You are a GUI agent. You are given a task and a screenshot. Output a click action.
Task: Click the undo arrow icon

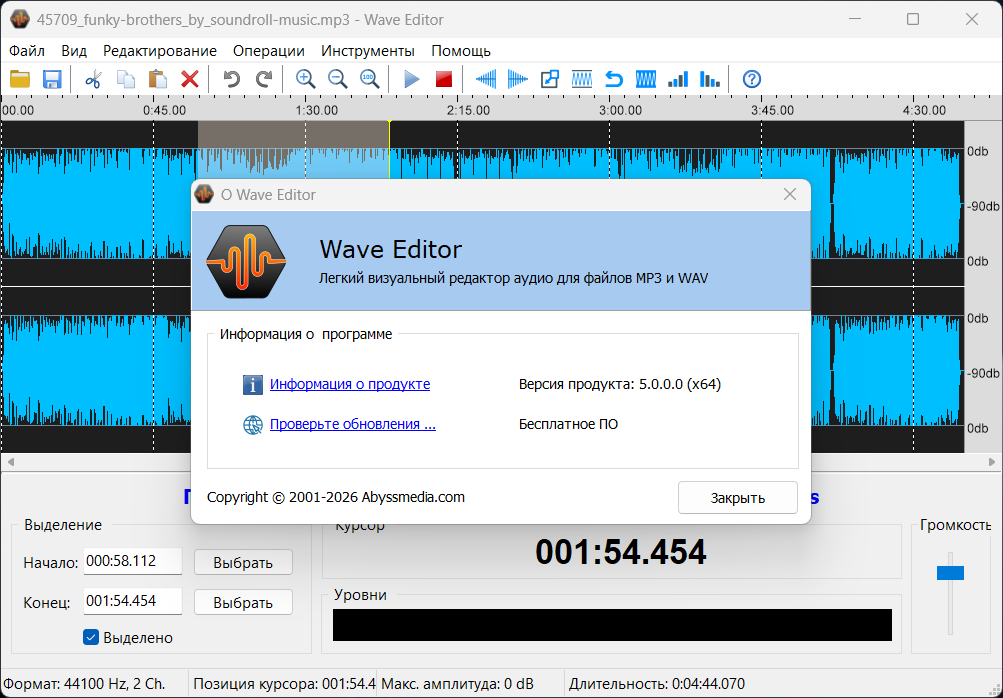click(232, 79)
